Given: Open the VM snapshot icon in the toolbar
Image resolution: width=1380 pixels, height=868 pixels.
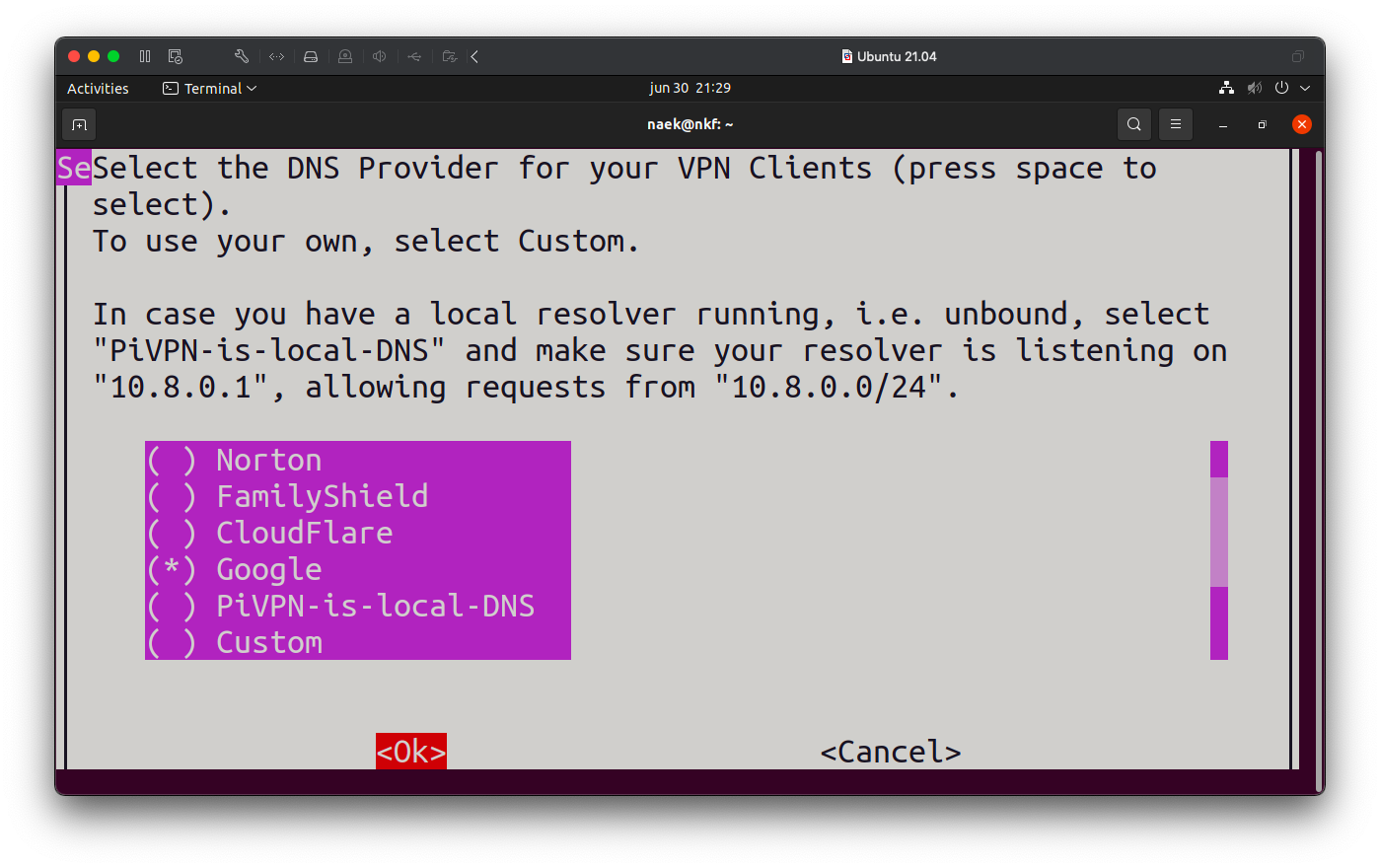Looking at the screenshot, I should 176,56.
